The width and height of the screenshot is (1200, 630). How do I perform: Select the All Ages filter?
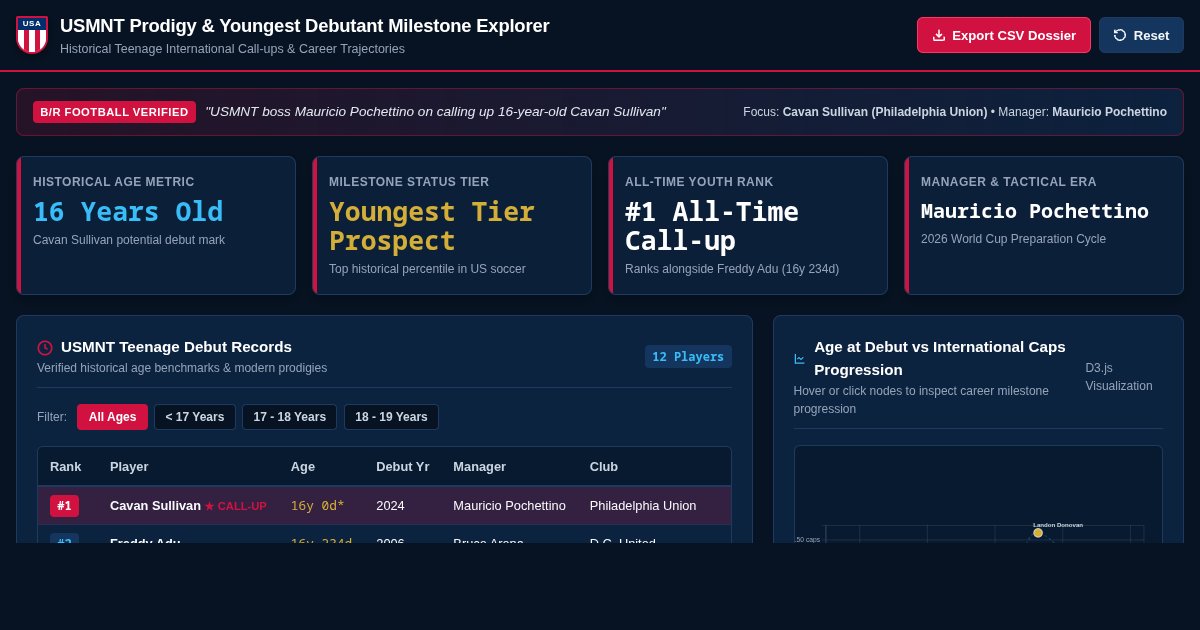(x=112, y=417)
